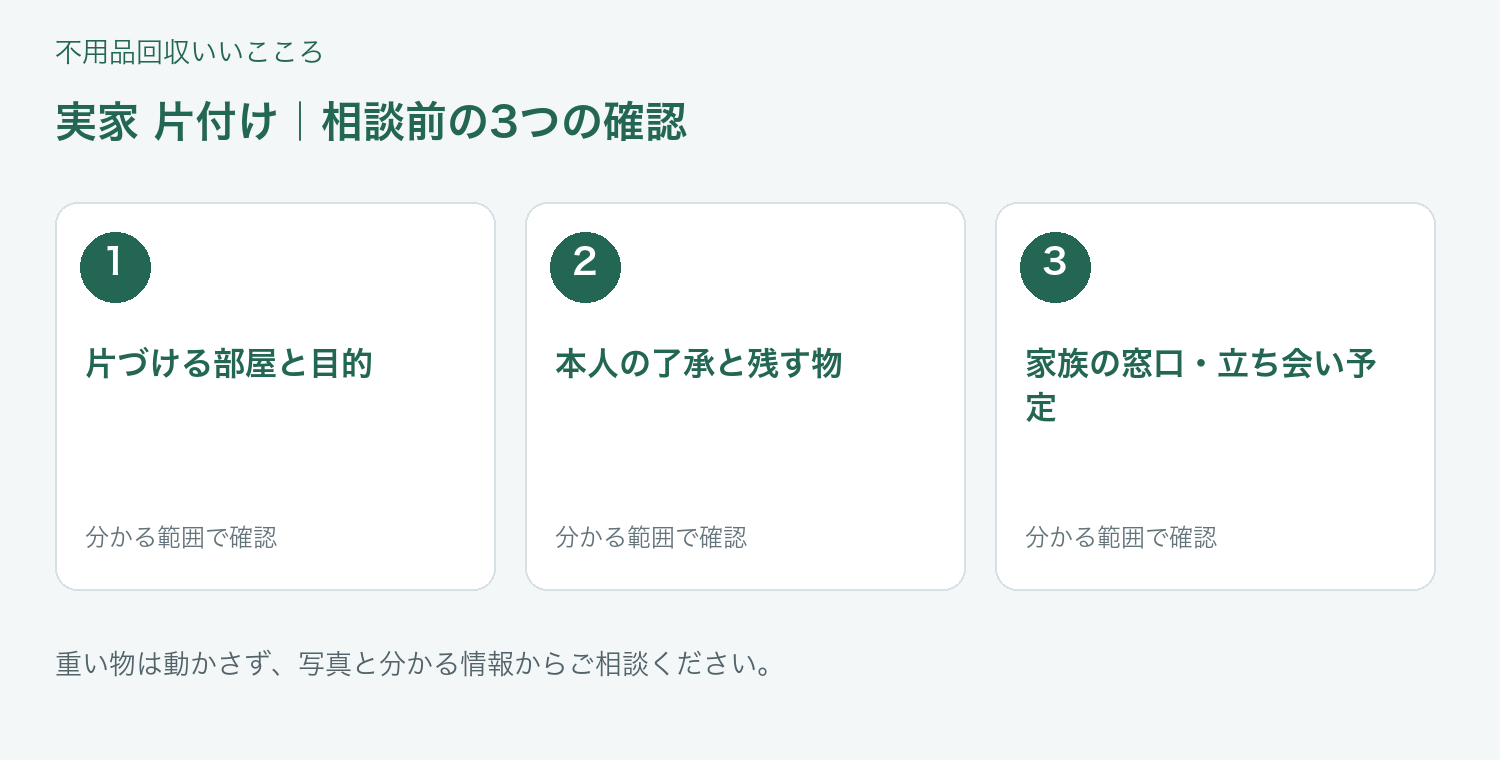This screenshot has height=760, width=1500.
Task: Click the vertical divider in the title
Action: pyautogui.click(x=300, y=123)
